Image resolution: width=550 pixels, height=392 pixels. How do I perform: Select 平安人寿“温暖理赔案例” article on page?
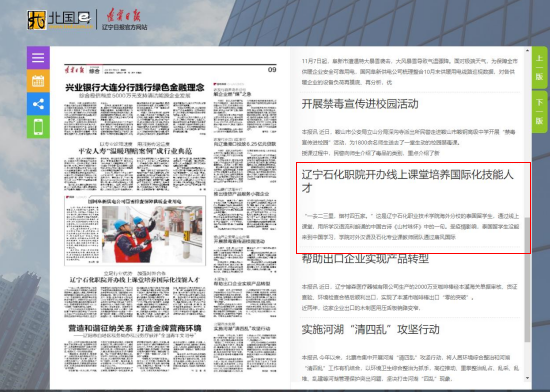point(135,151)
